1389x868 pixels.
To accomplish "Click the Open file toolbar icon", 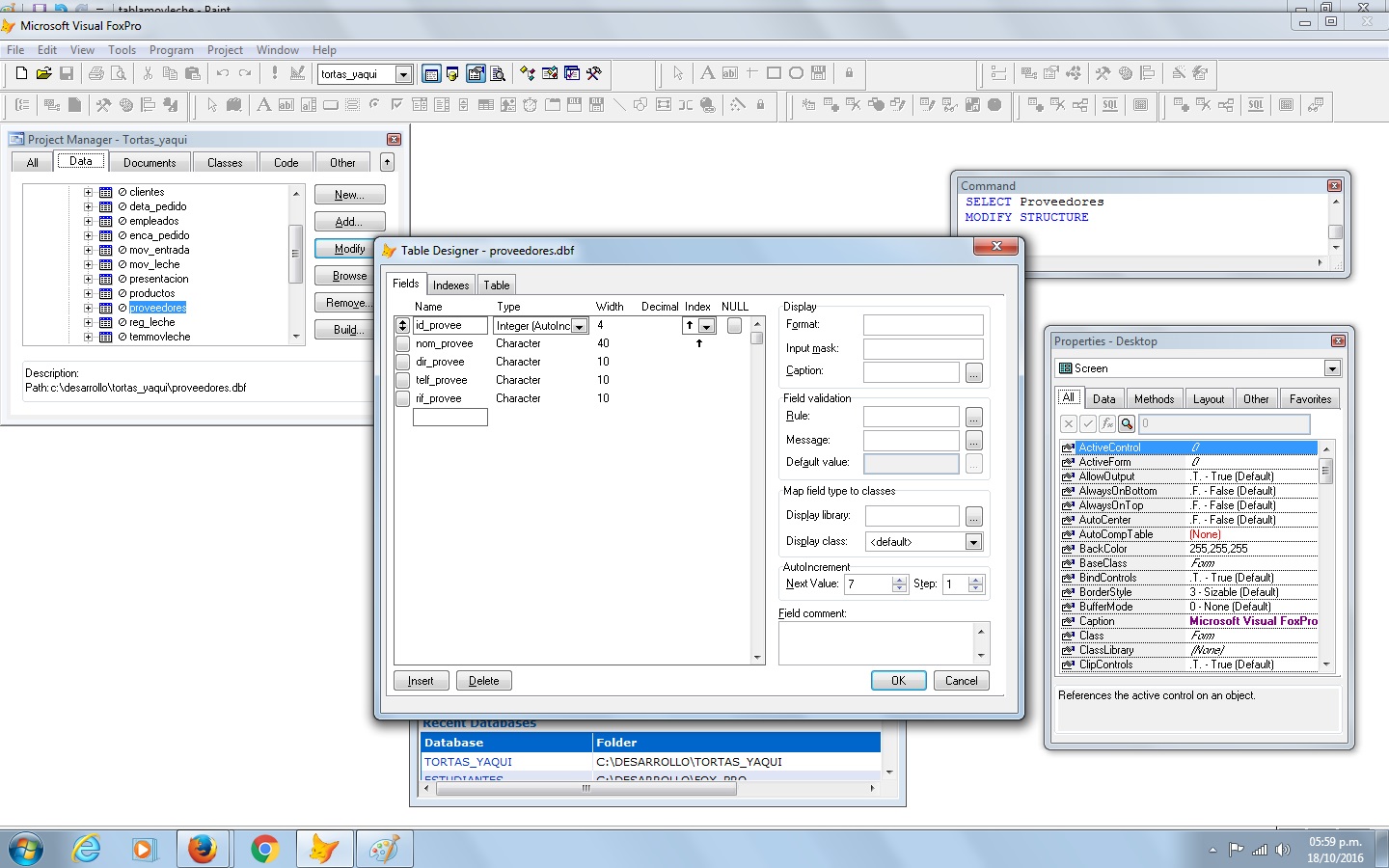I will point(43,73).
